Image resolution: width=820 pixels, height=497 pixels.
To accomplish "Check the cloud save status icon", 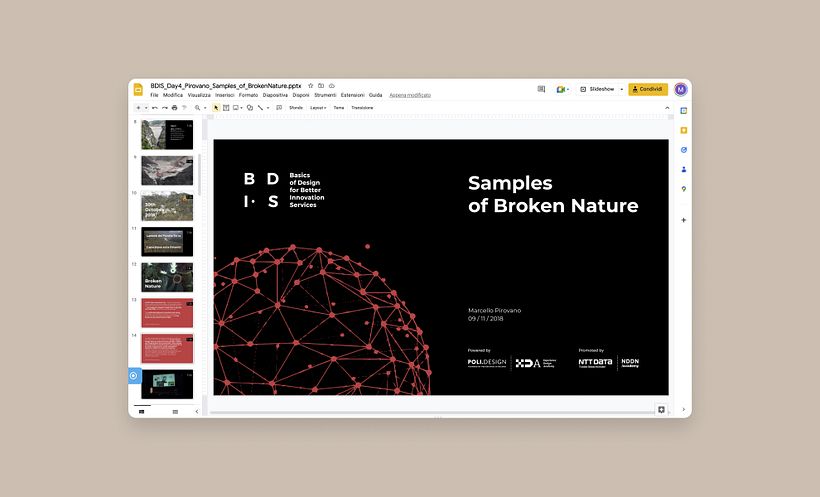I will point(332,86).
